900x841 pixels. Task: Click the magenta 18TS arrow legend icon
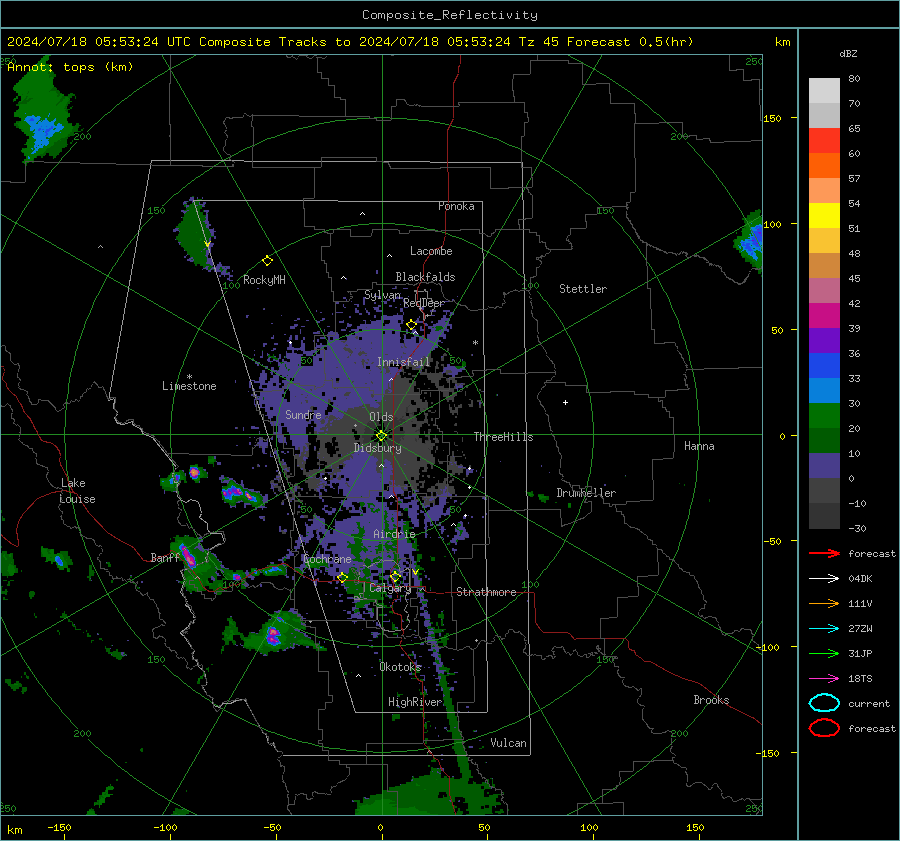(x=824, y=679)
